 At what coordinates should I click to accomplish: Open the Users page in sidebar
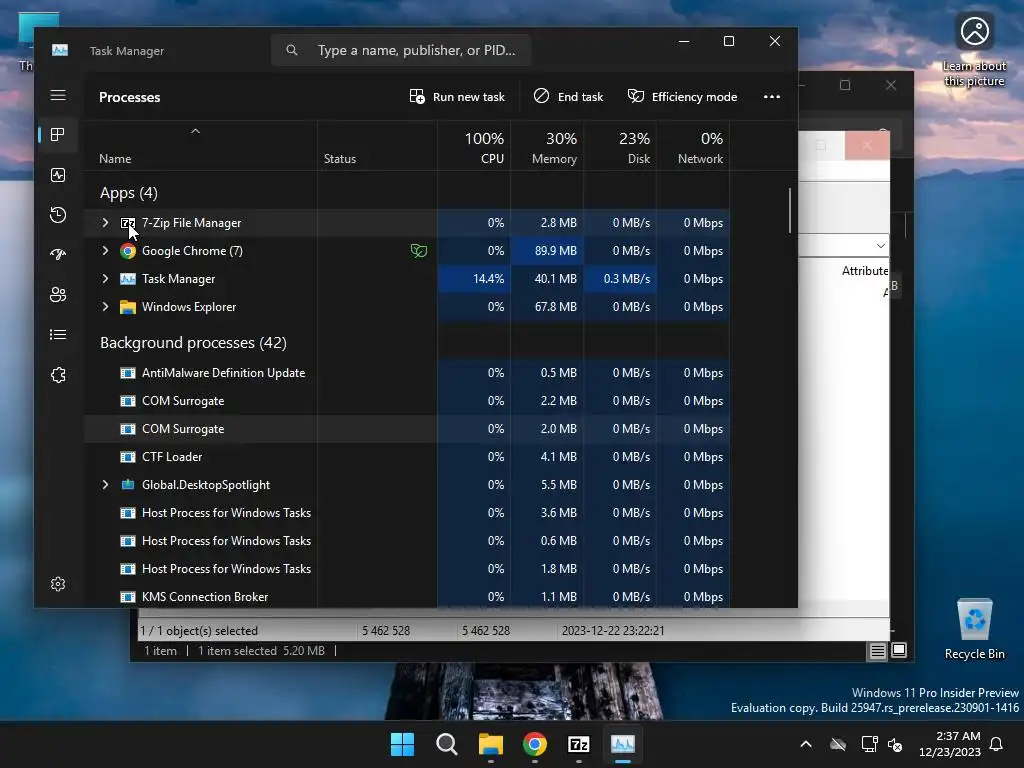[x=58, y=295]
